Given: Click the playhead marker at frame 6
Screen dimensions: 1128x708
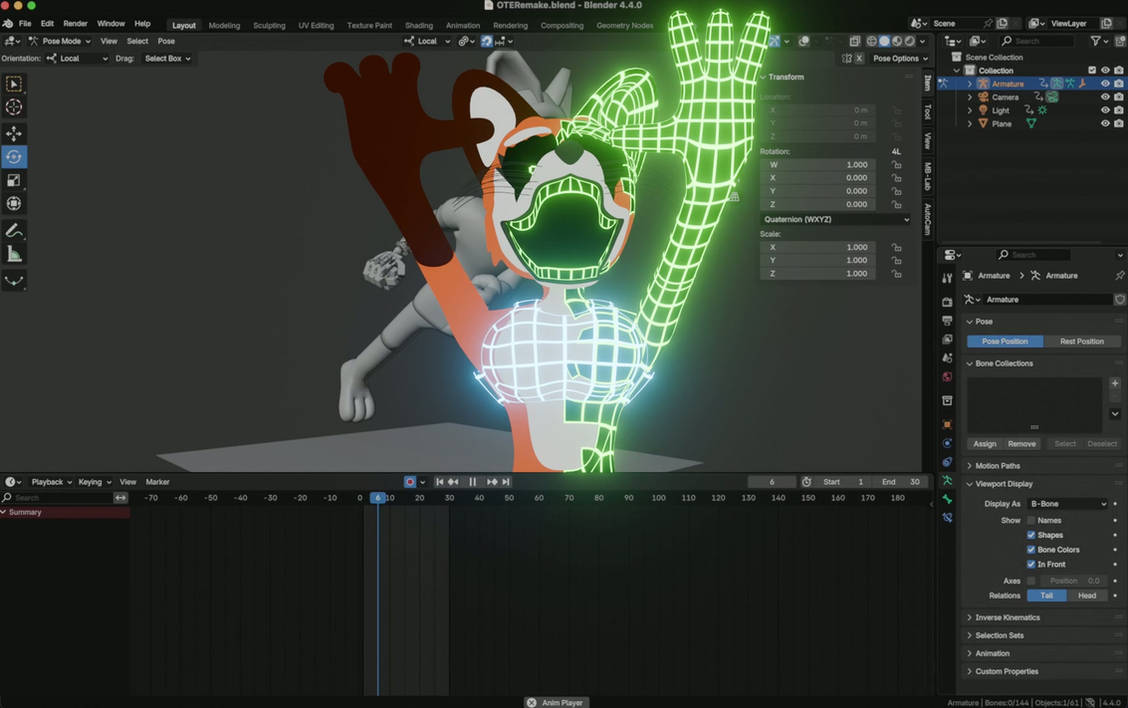Looking at the screenshot, I should point(378,498).
